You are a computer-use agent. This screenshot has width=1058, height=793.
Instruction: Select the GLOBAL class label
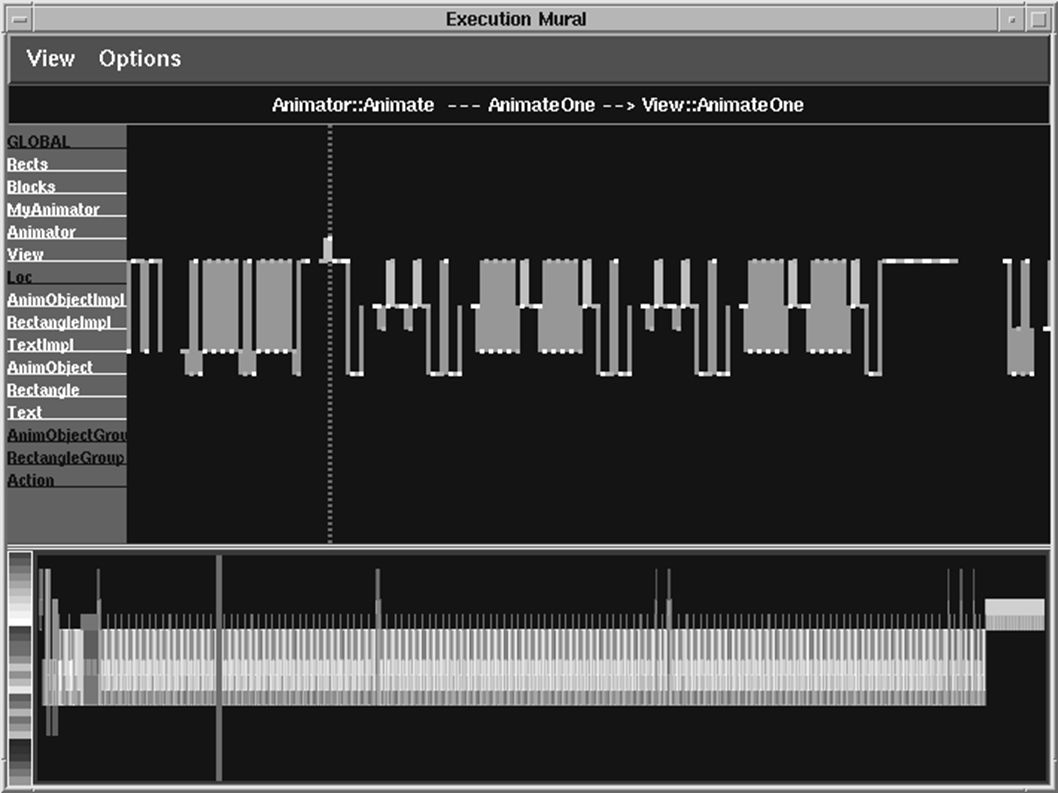38,142
